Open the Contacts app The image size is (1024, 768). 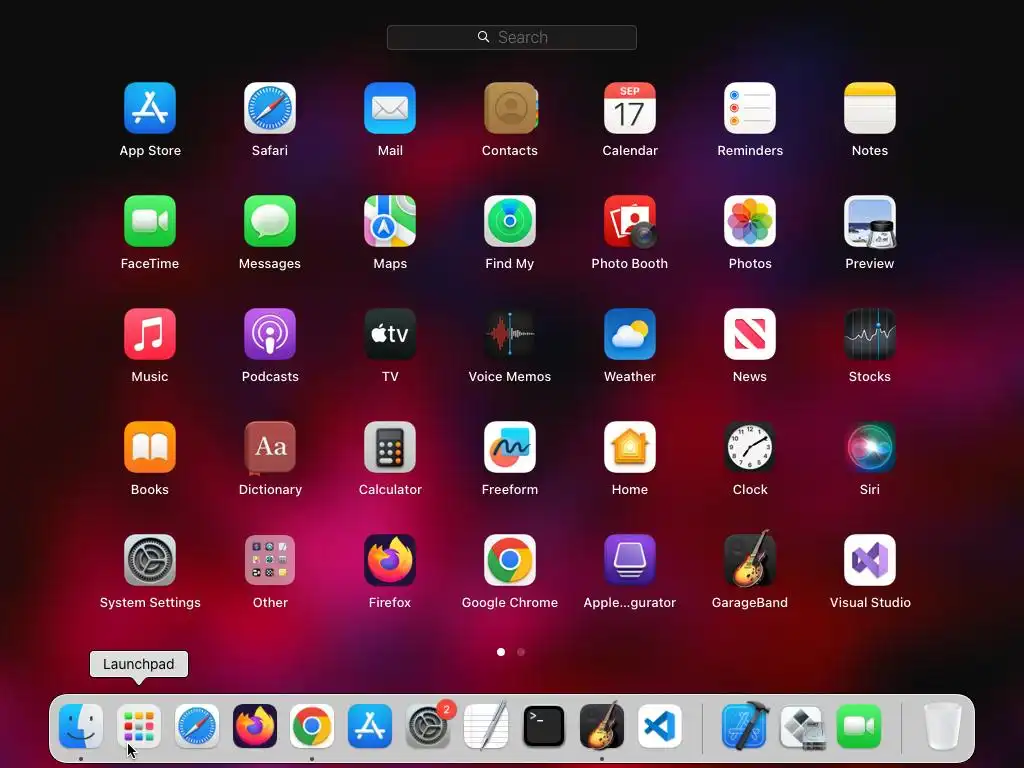(x=510, y=108)
